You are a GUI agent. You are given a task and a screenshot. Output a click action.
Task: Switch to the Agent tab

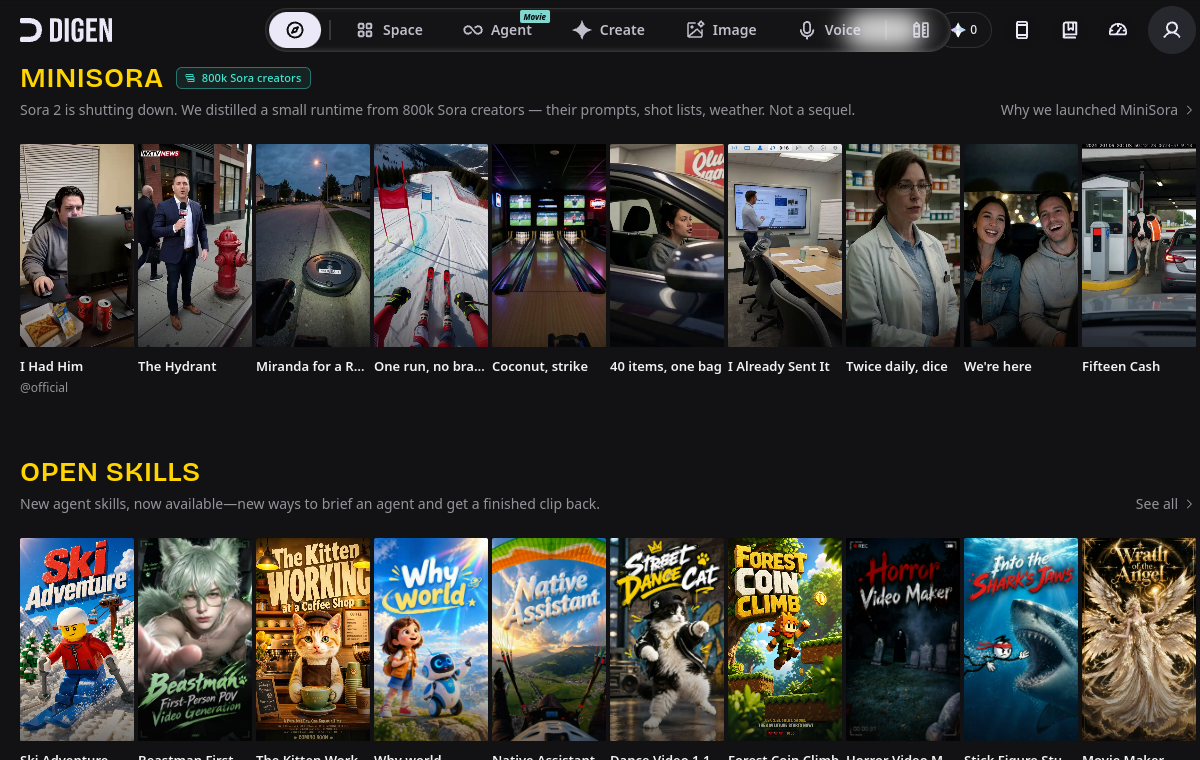pyautogui.click(x=498, y=30)
